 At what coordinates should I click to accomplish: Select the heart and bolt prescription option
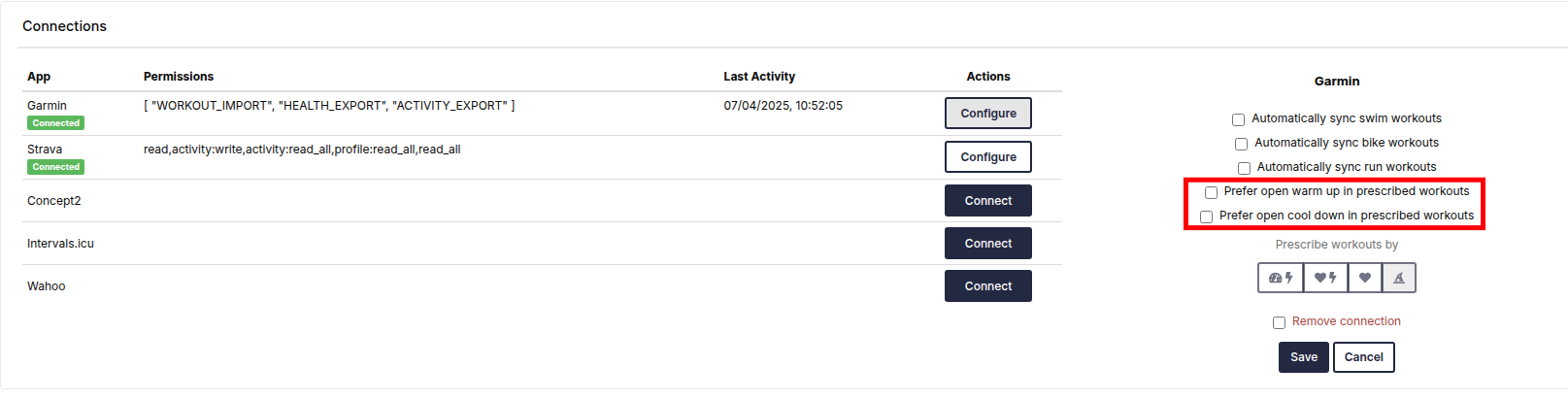click(1325, 278)
